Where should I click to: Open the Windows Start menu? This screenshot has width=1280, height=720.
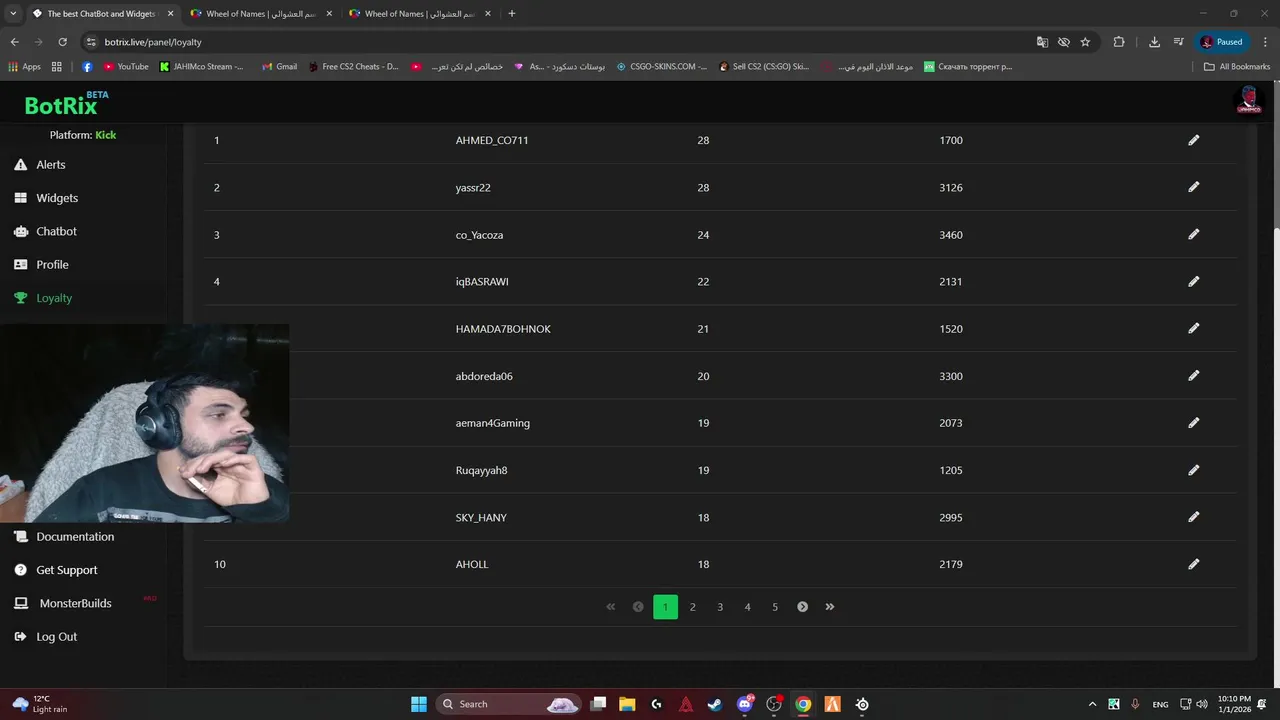418,704
